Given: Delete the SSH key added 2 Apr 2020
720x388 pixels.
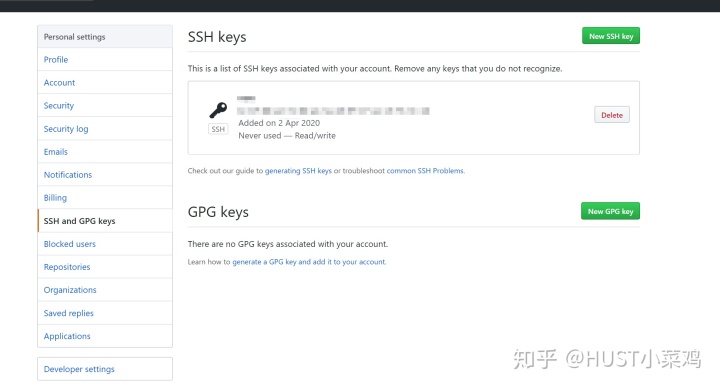Looking at the screenshot, I should pyautogui.click(x=612, y=115).
